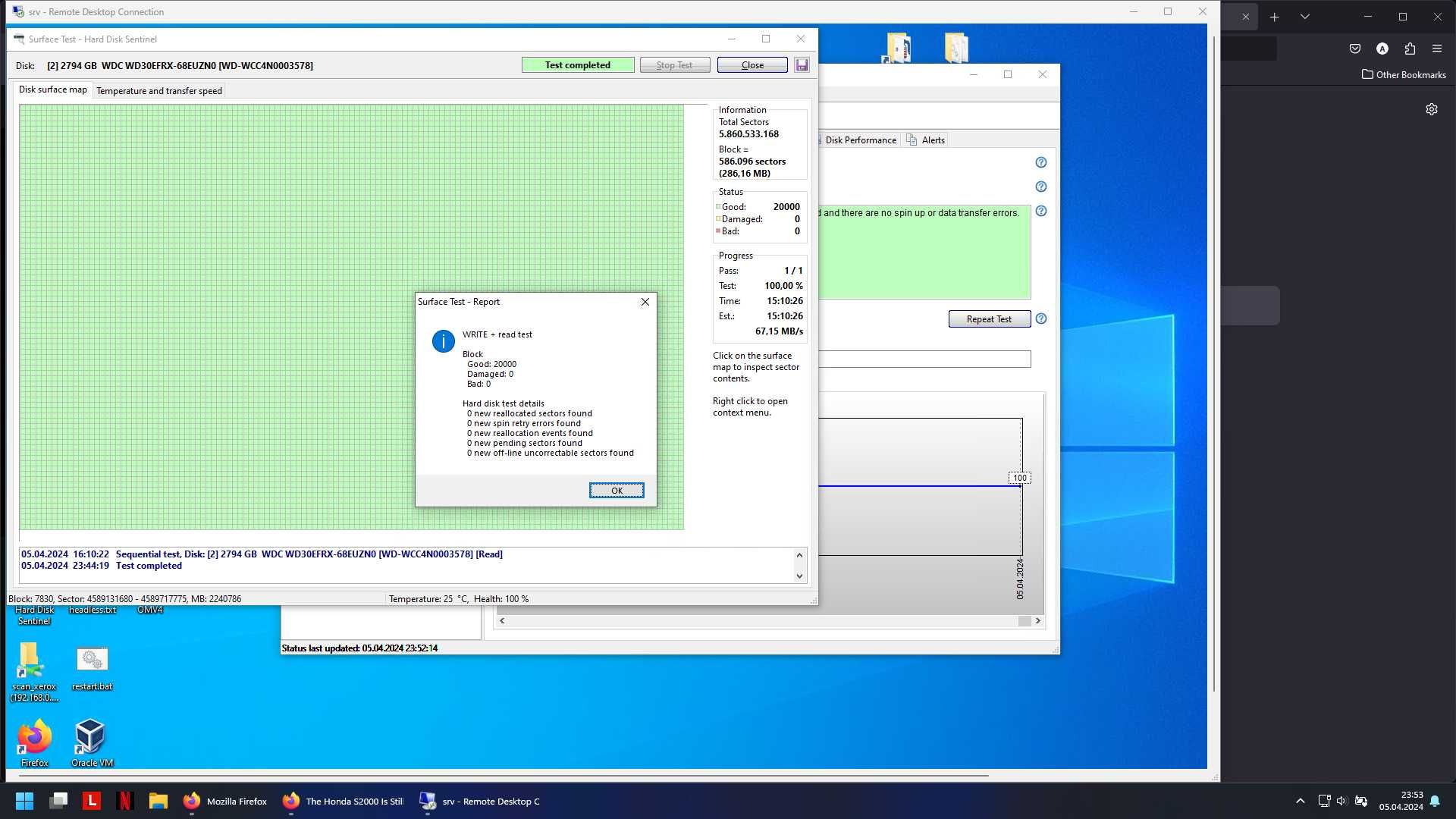Image resolution: width=1456 pixels, height=819 pixels.
Task: Open volume control in system tray
Action: pos(1341,801)
